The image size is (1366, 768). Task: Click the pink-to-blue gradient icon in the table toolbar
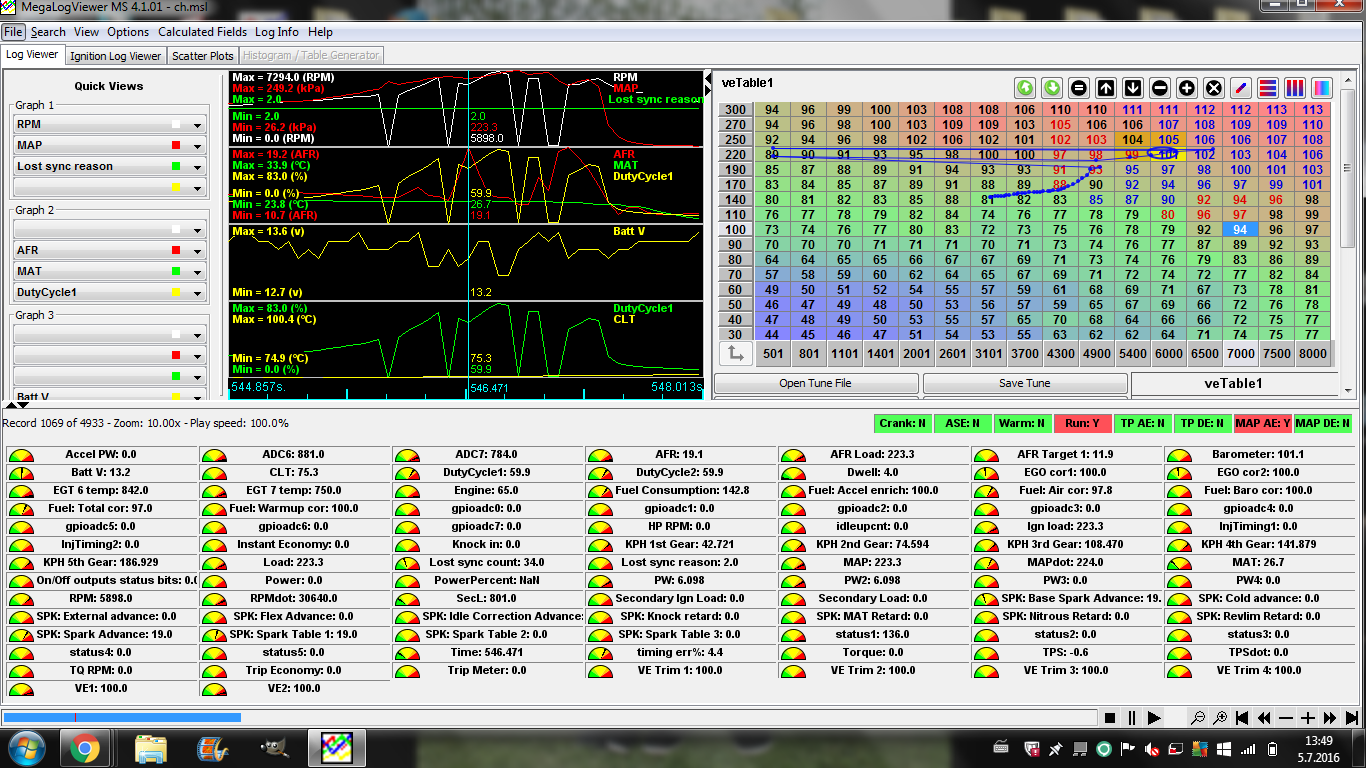tap(1322, 87)
